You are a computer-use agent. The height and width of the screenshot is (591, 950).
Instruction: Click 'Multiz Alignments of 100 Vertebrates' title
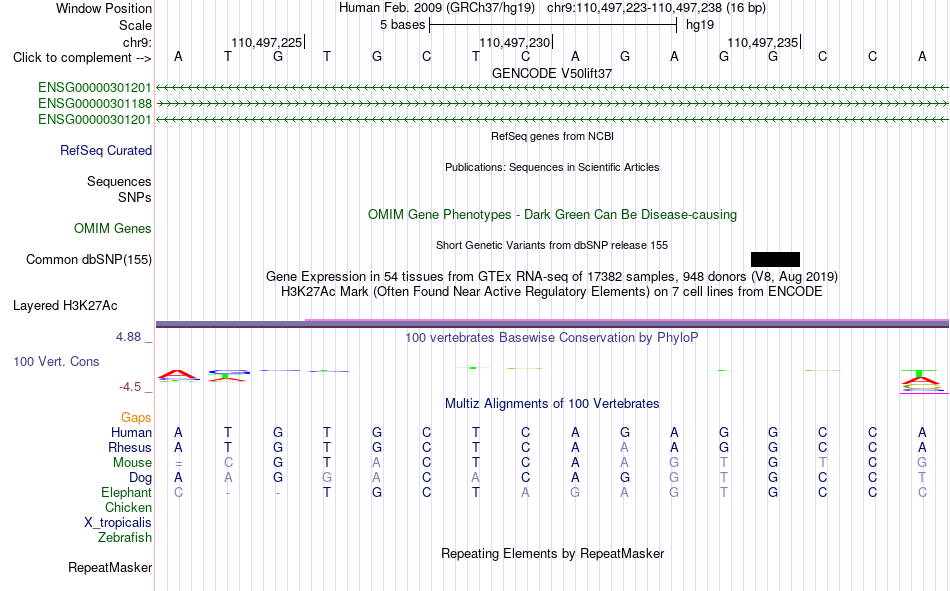[x=552, y=404]
